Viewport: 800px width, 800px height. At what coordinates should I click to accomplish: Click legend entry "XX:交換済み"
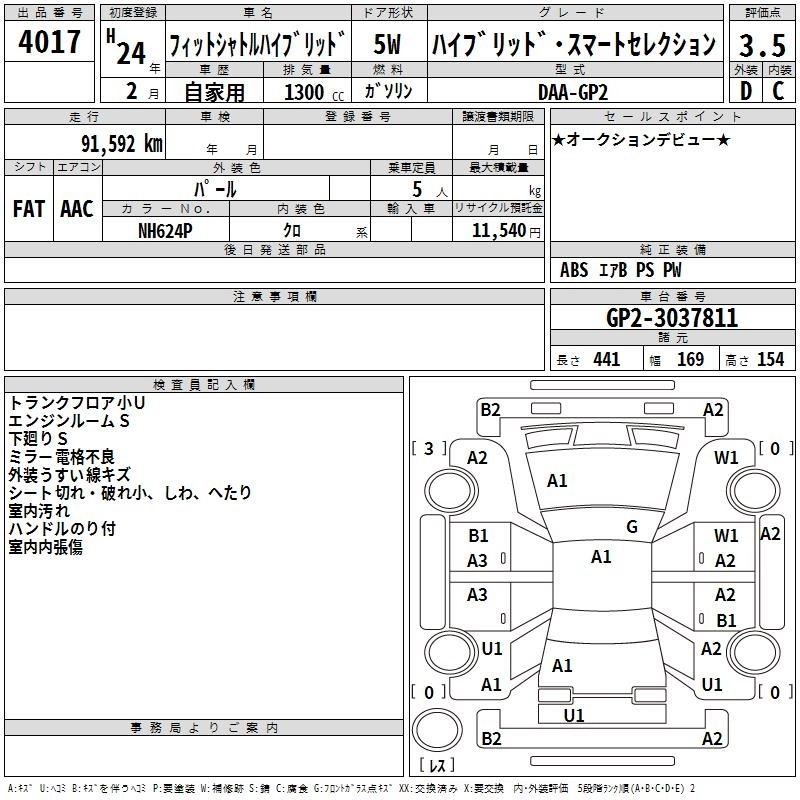428,789
